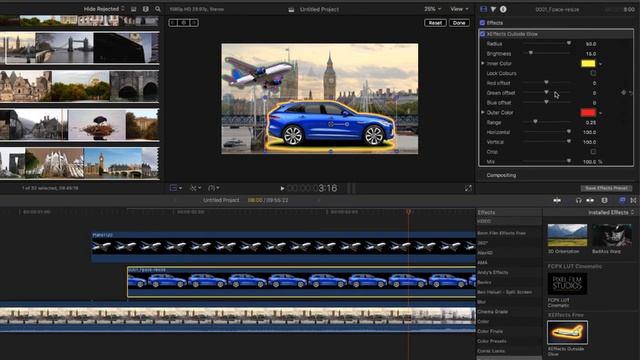
Task: Open the viewer View options dropdown
Action: point(460,9)
